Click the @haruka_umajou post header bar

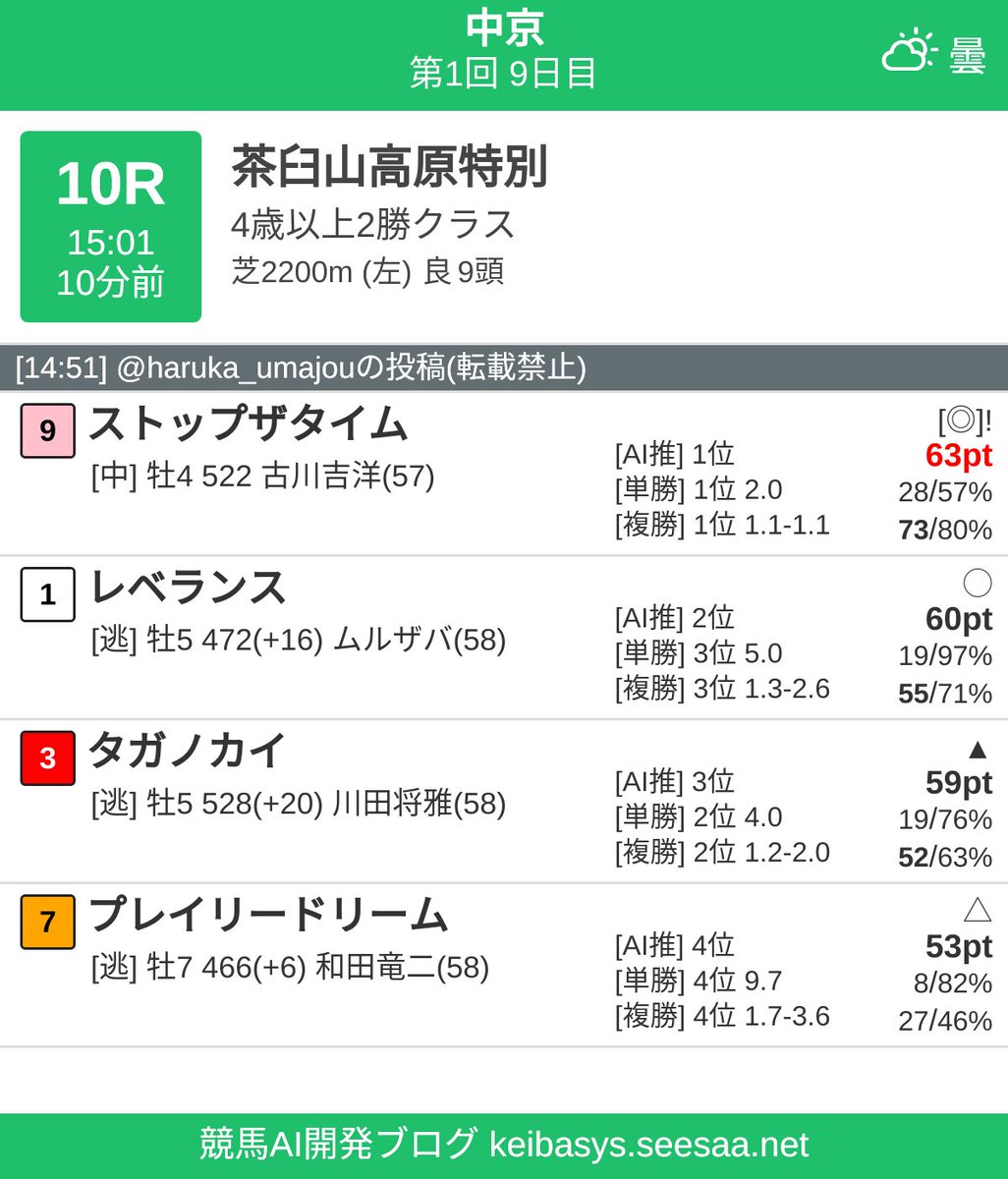click(x=504, y=368)
